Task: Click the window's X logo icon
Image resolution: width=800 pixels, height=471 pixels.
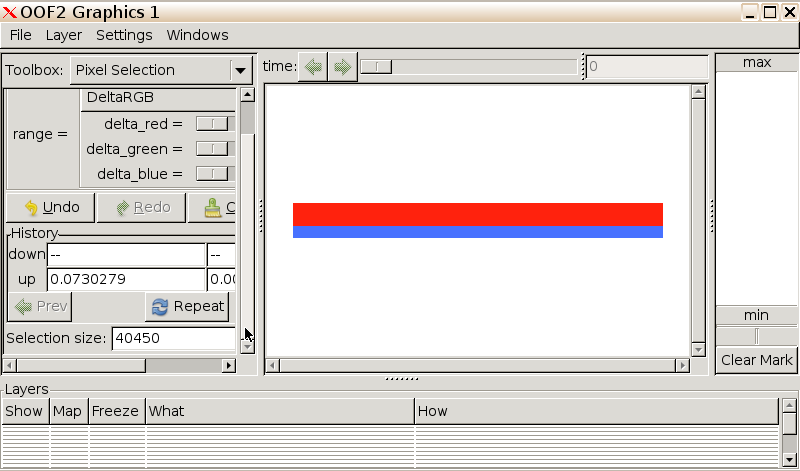Action: (x=9, y=12)
